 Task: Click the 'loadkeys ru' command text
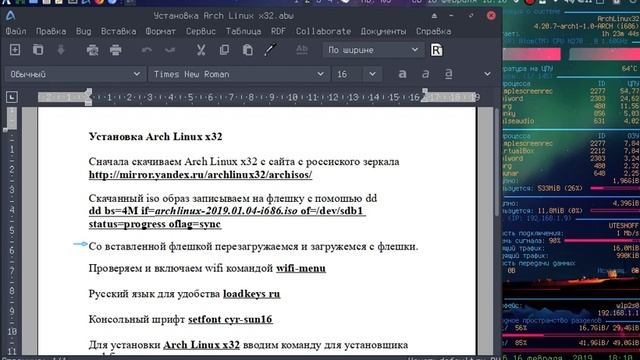click(x=251, y=294)
